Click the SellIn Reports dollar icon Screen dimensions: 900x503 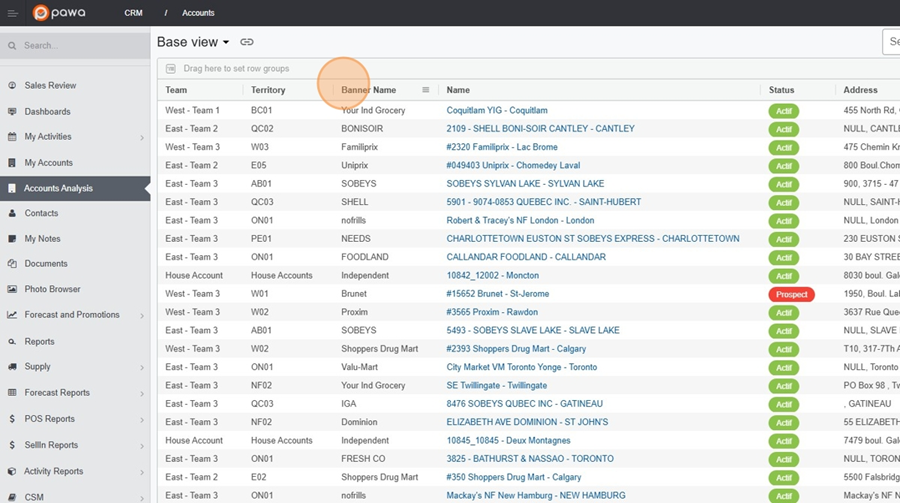click(12, 445)
